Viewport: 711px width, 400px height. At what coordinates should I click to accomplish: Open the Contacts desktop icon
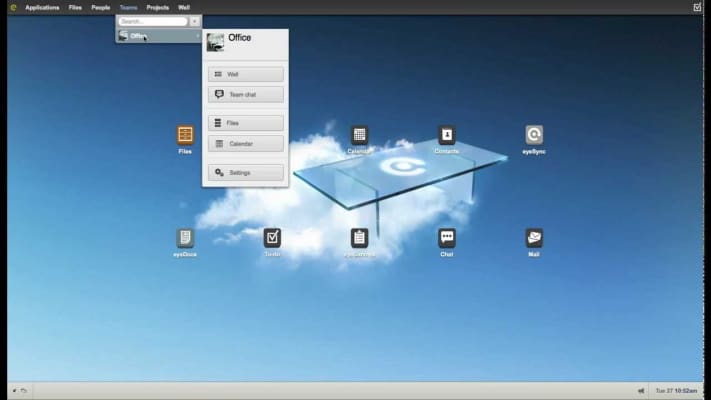[x=447, y=135]
